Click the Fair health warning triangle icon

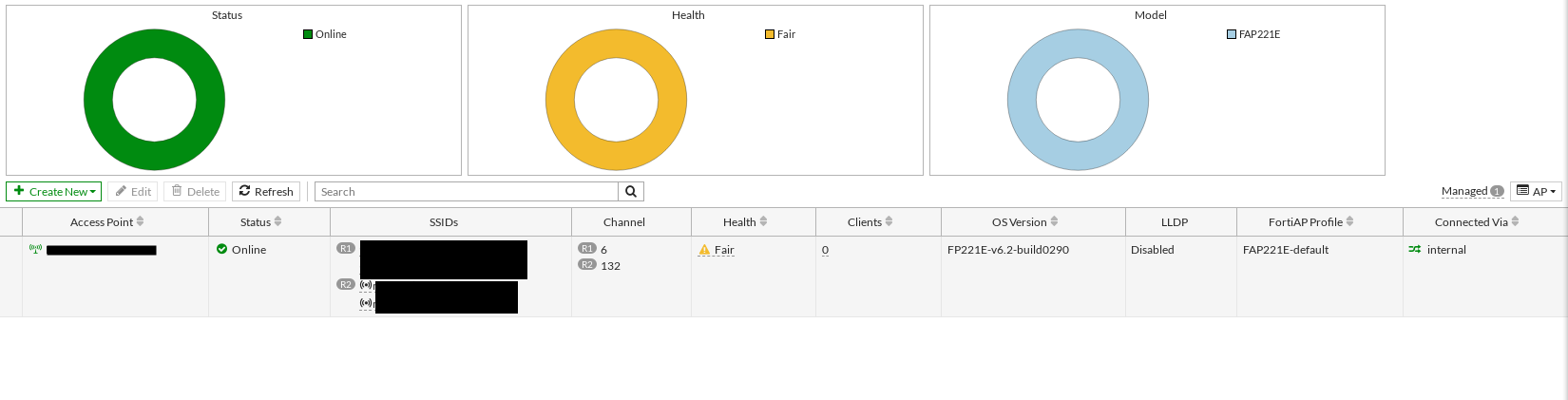pos(704,250)
